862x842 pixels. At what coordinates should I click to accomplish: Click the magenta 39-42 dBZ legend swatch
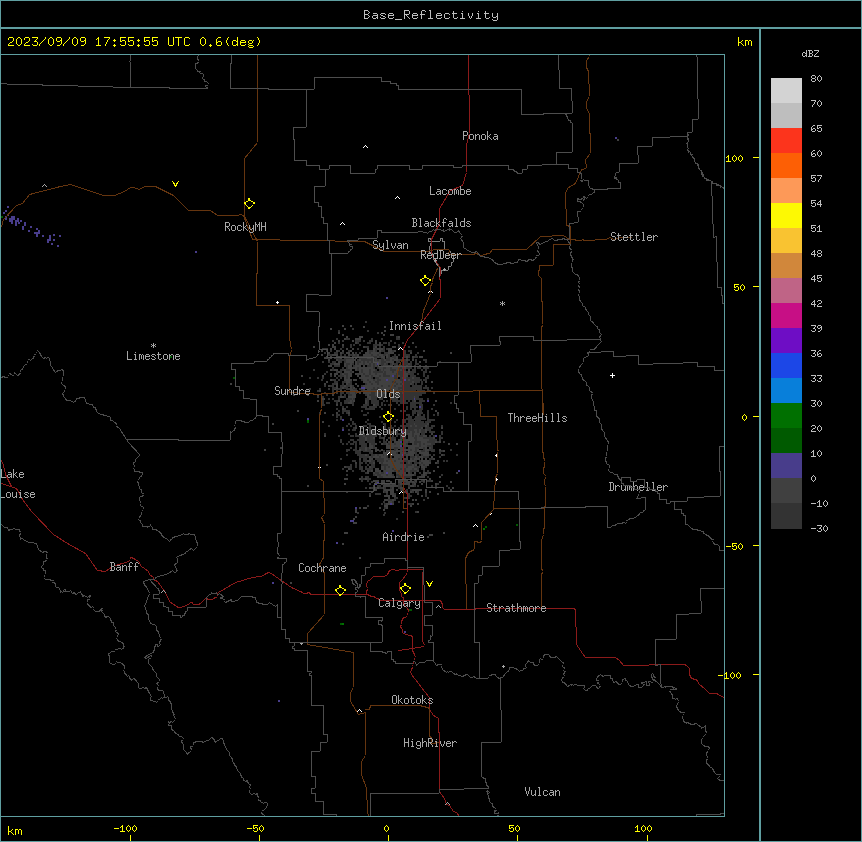(786, 315)
